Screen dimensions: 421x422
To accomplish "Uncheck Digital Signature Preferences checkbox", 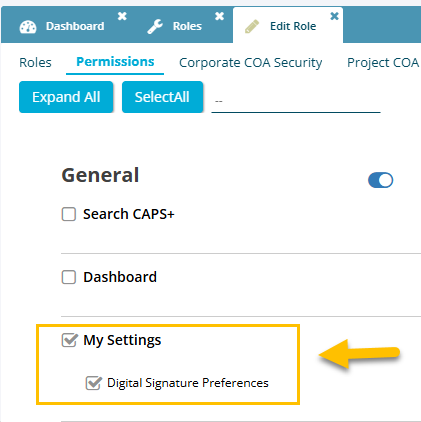I will 93,383.
